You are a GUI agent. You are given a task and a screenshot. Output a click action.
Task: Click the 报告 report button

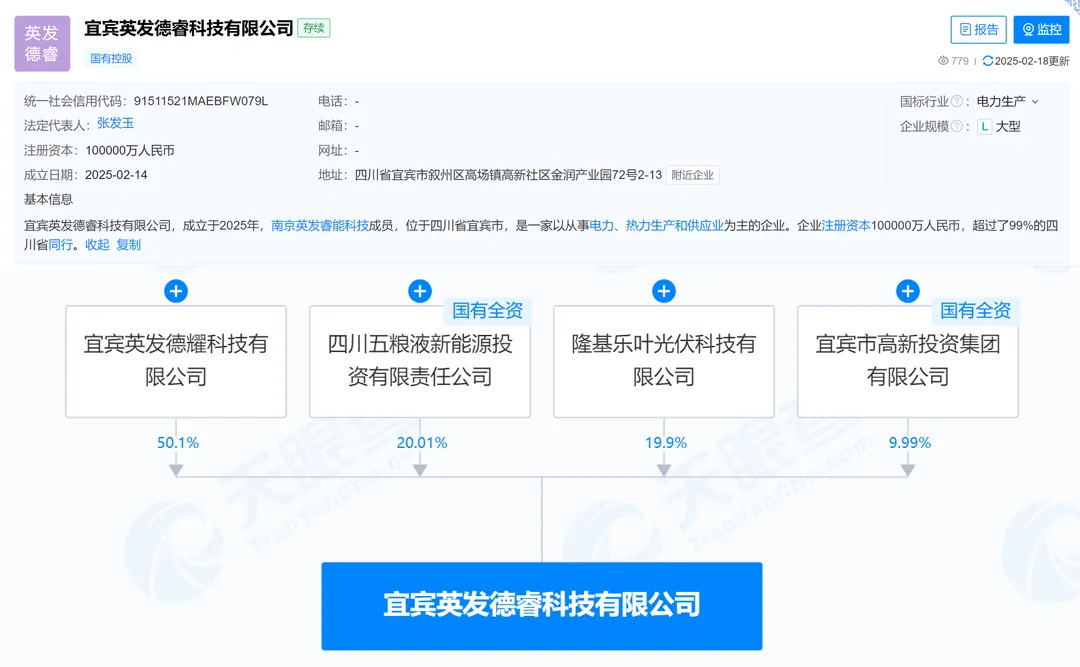click(978, 30)
